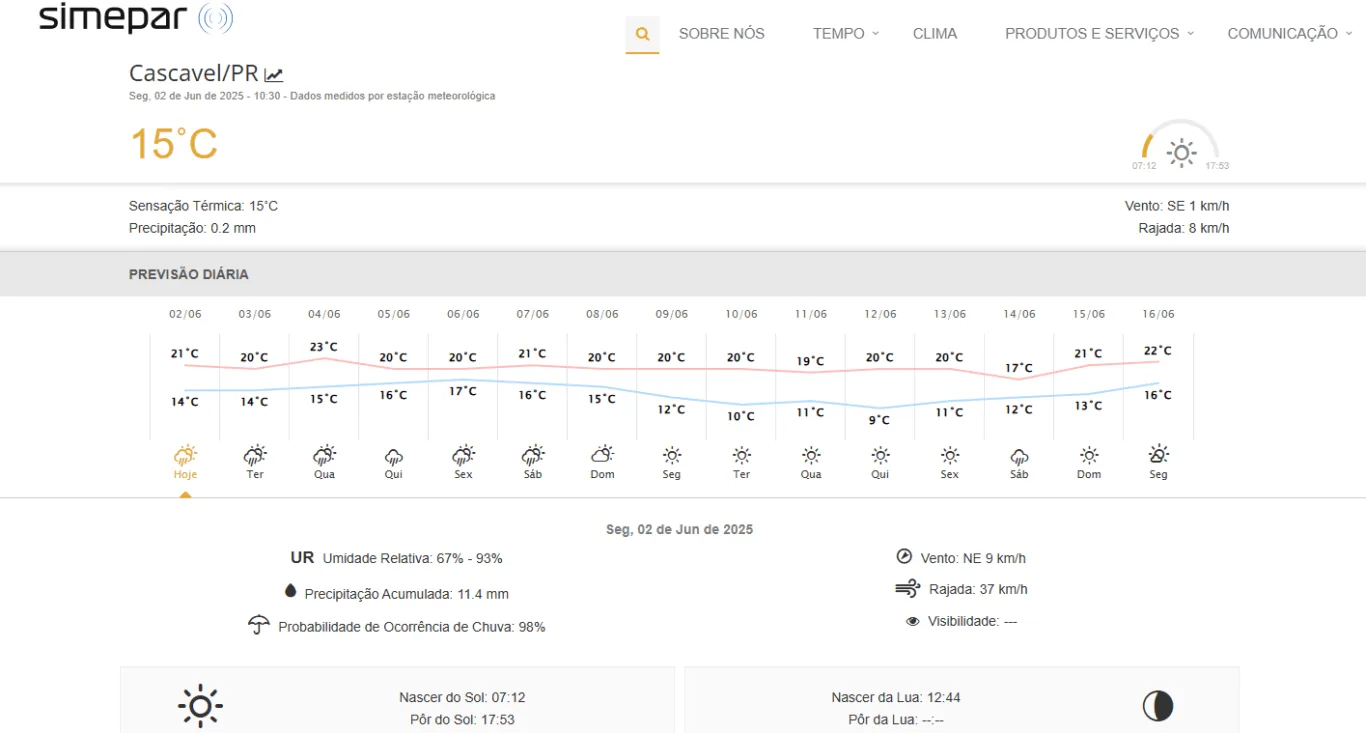Viewport: 1366px width, 733px height.
Task: Click Precipitação: 0.2 mm text
Action: [x=192, y=228]
